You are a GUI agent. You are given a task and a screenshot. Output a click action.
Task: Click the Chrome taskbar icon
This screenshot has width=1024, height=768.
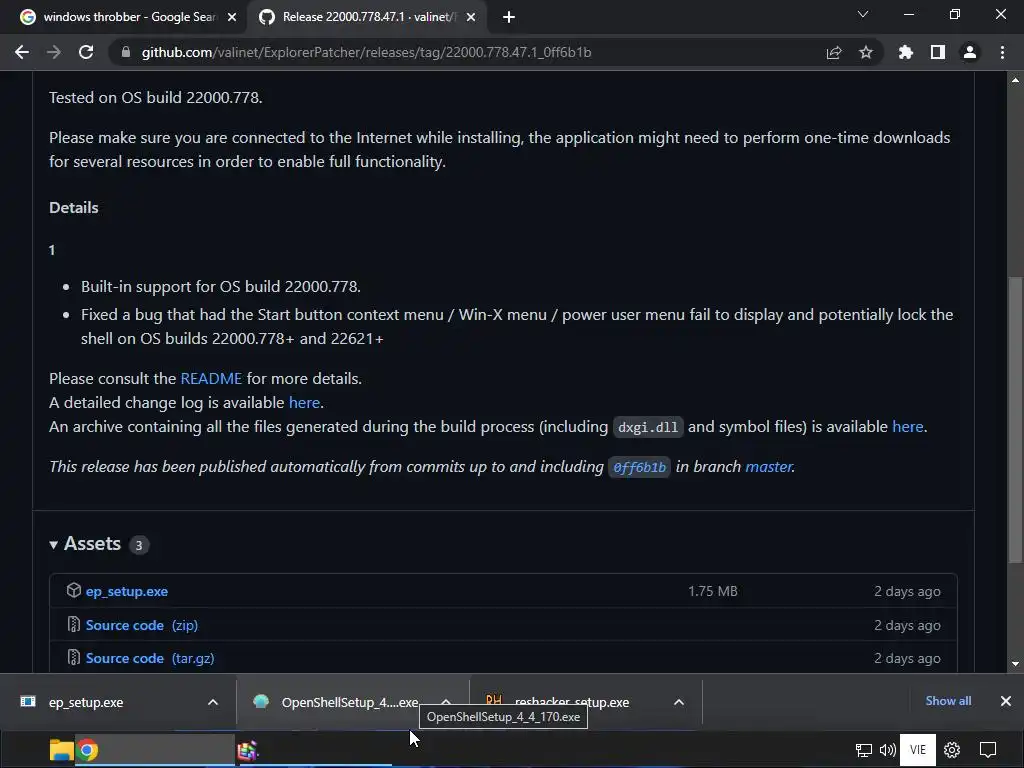click(88, 750)
